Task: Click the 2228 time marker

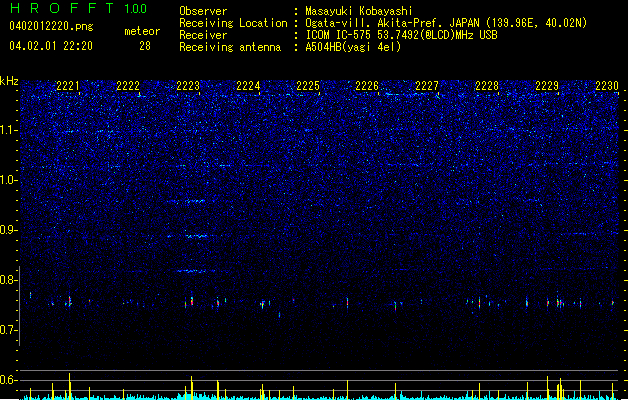Action: coord(487,86)
